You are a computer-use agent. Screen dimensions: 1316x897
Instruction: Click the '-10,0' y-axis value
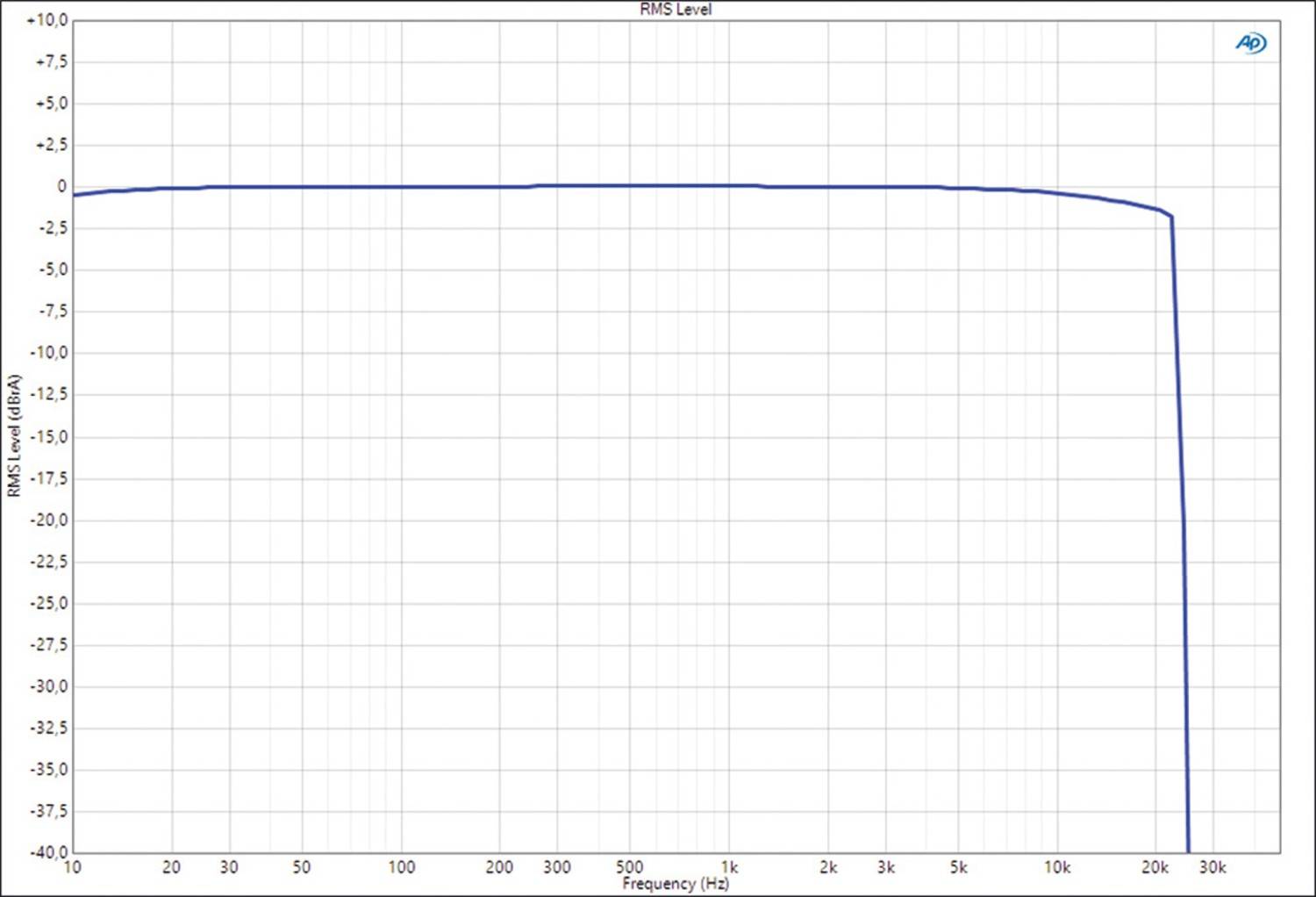[48, 353]
